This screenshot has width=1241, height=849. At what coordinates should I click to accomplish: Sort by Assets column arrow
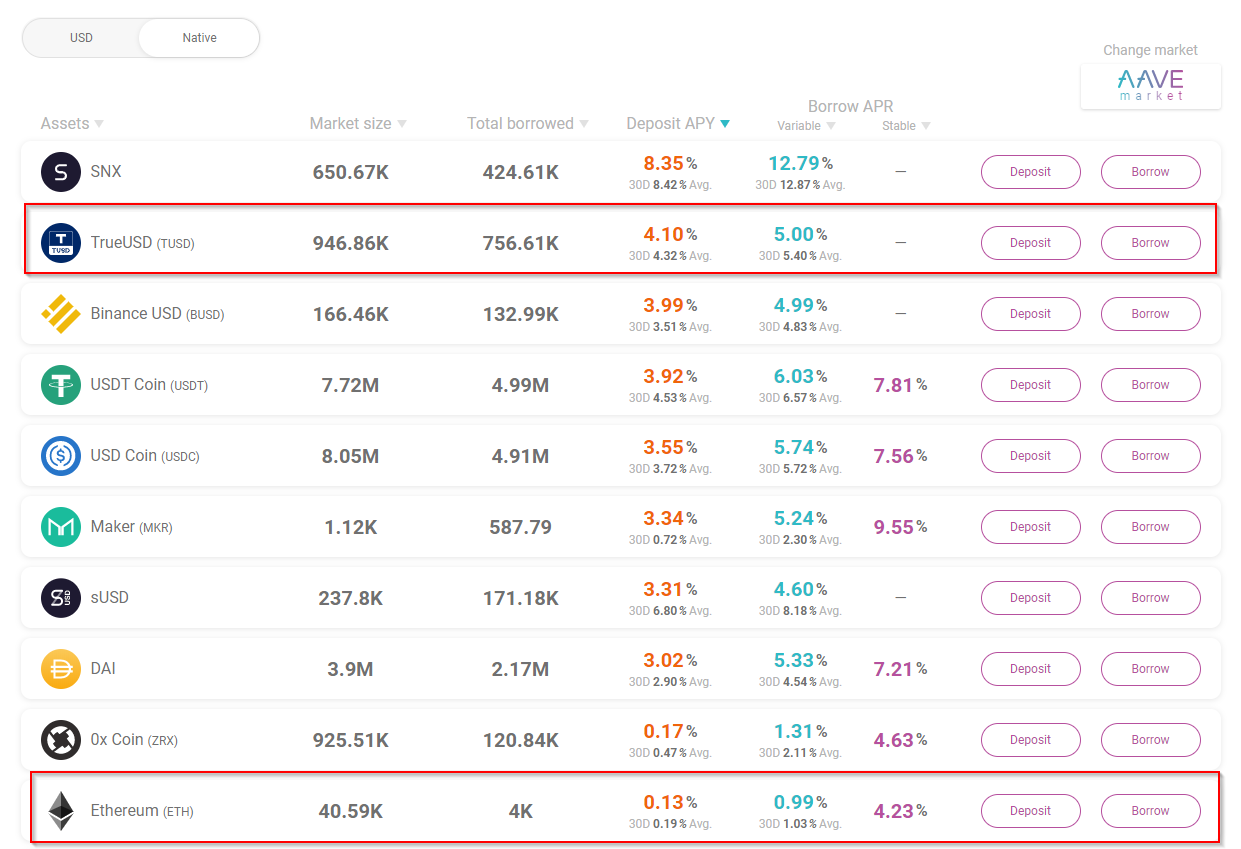coord(99,124)
